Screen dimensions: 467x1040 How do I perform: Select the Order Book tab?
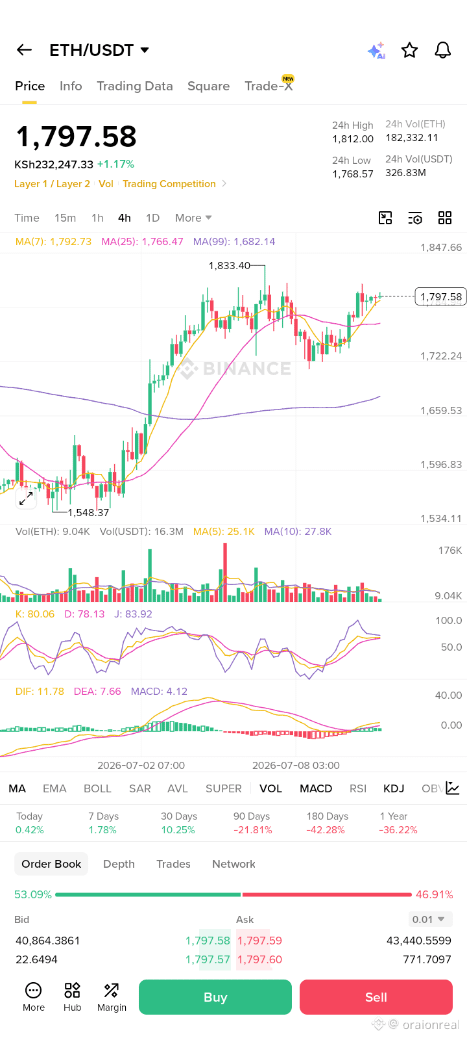51,864
